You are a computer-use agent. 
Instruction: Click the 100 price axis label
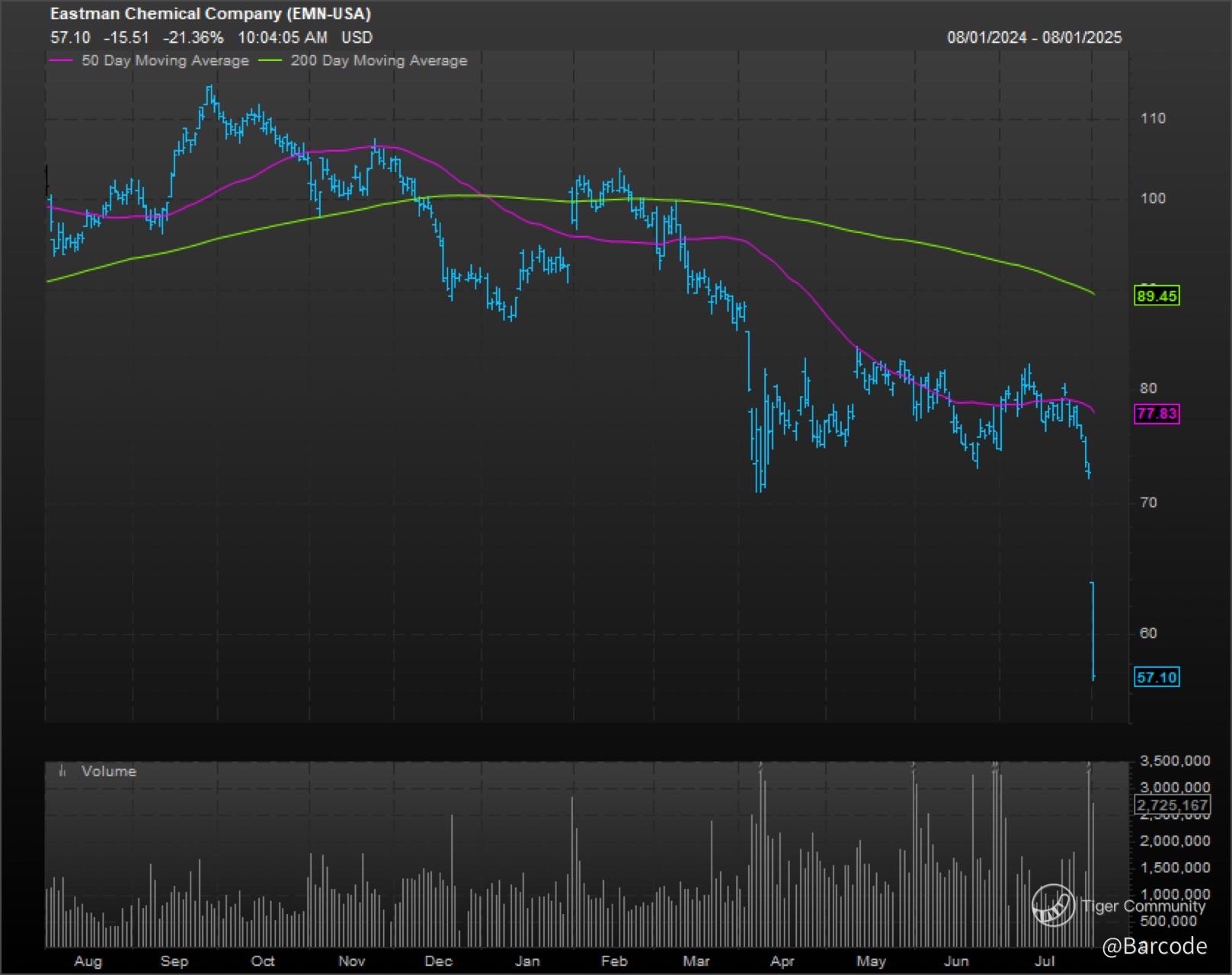[x=1153, y=198]
